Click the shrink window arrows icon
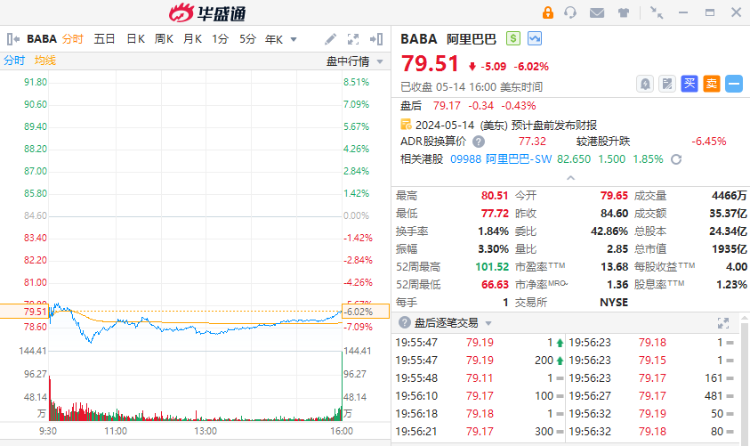Viewport: 750px width, 446px height. point(657,12)
